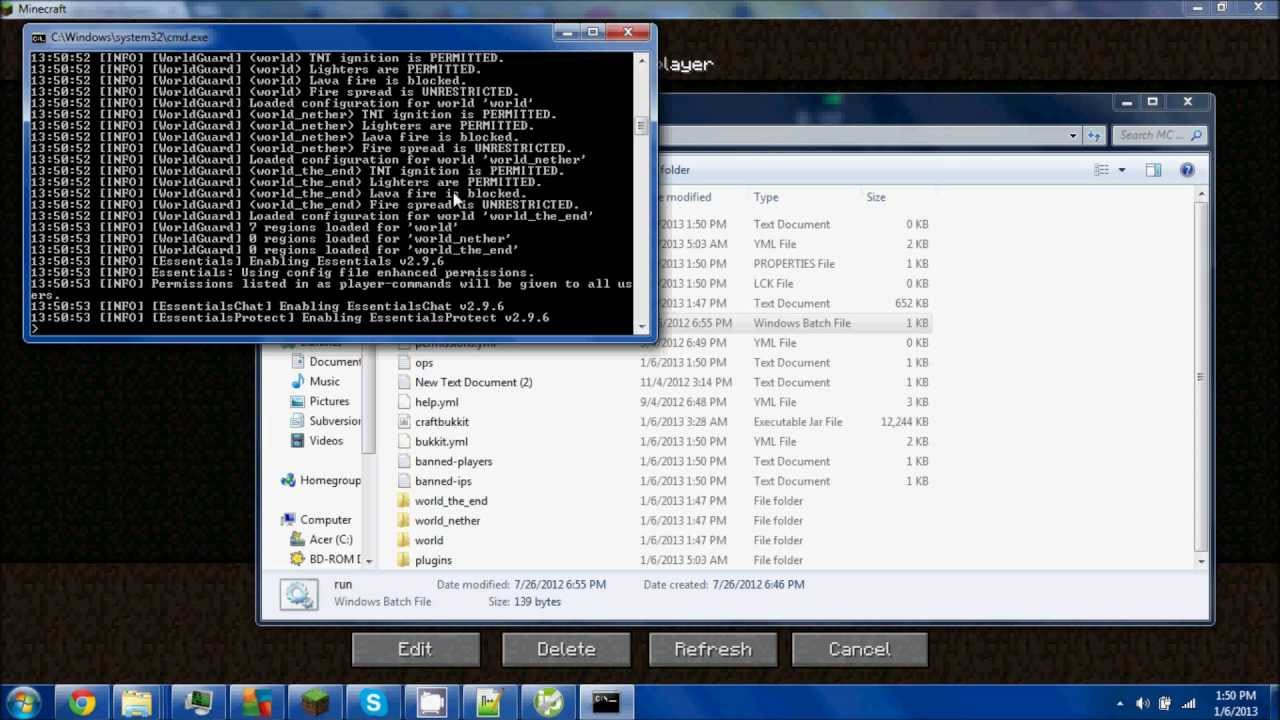The image size is (1280, 720).
Task: Open Subversion in the navigation pane
Action: pos(334,421)
